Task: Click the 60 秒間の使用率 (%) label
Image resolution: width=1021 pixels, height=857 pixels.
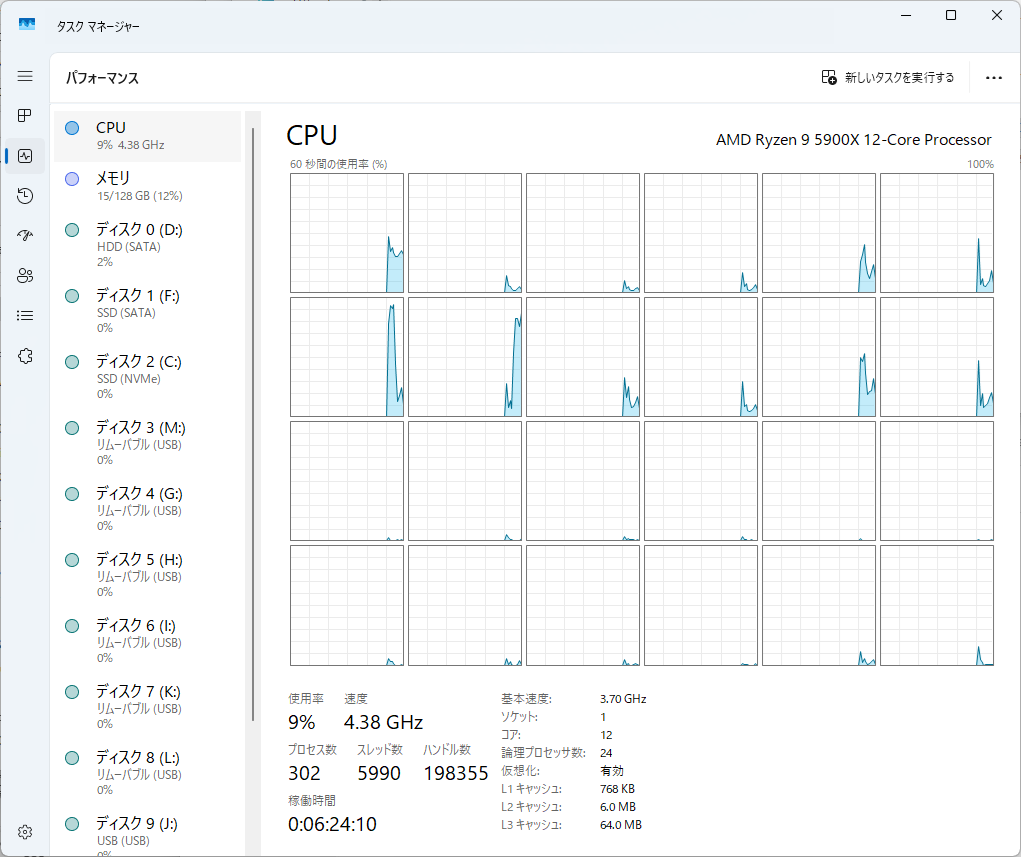Action: coord(339,164)
